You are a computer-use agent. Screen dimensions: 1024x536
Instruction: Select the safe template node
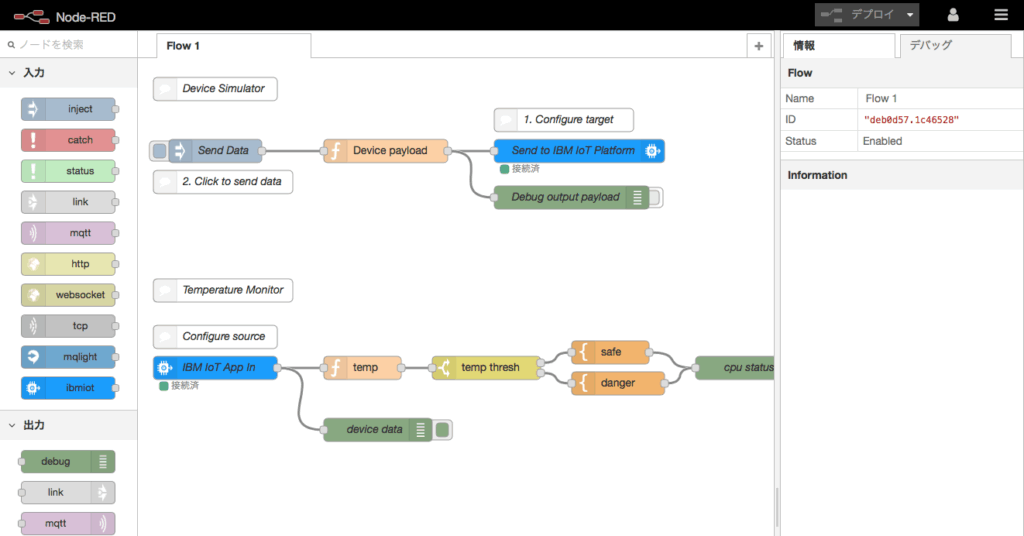tap(610, 352)
